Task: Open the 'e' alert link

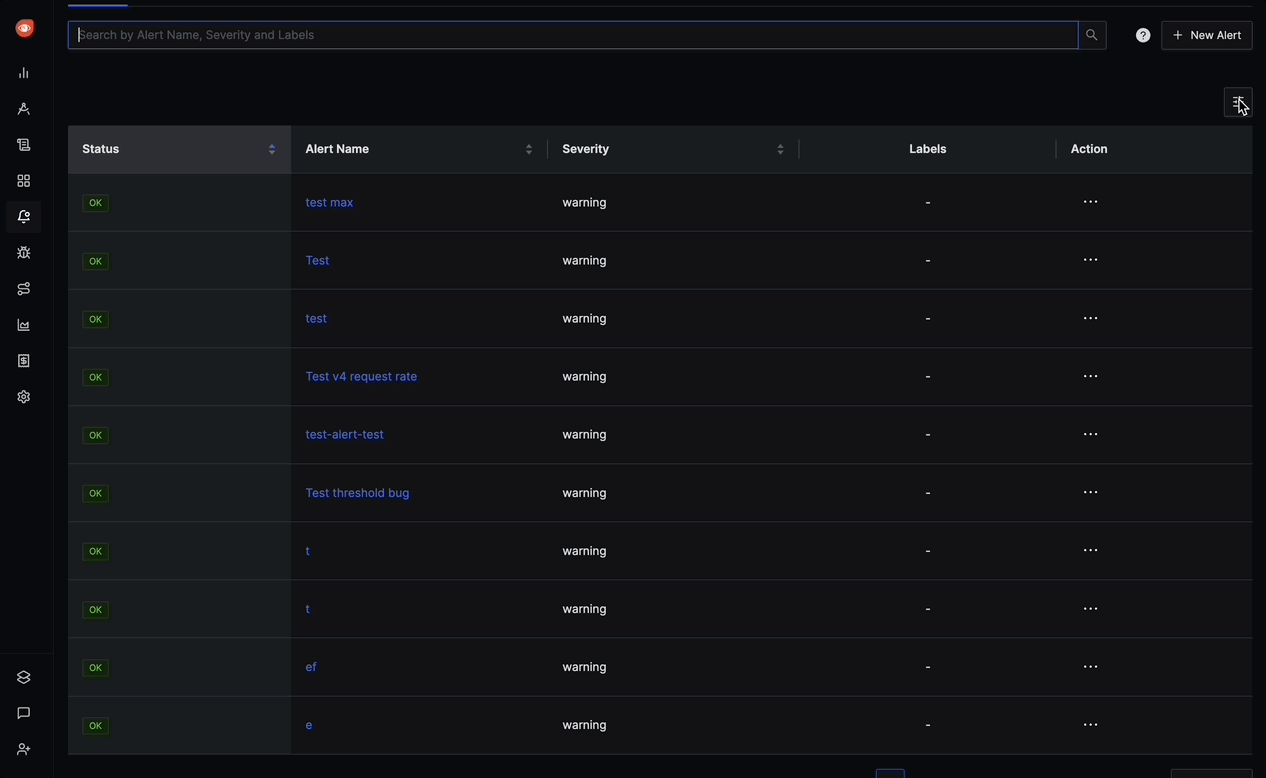Action: (309, 725)
